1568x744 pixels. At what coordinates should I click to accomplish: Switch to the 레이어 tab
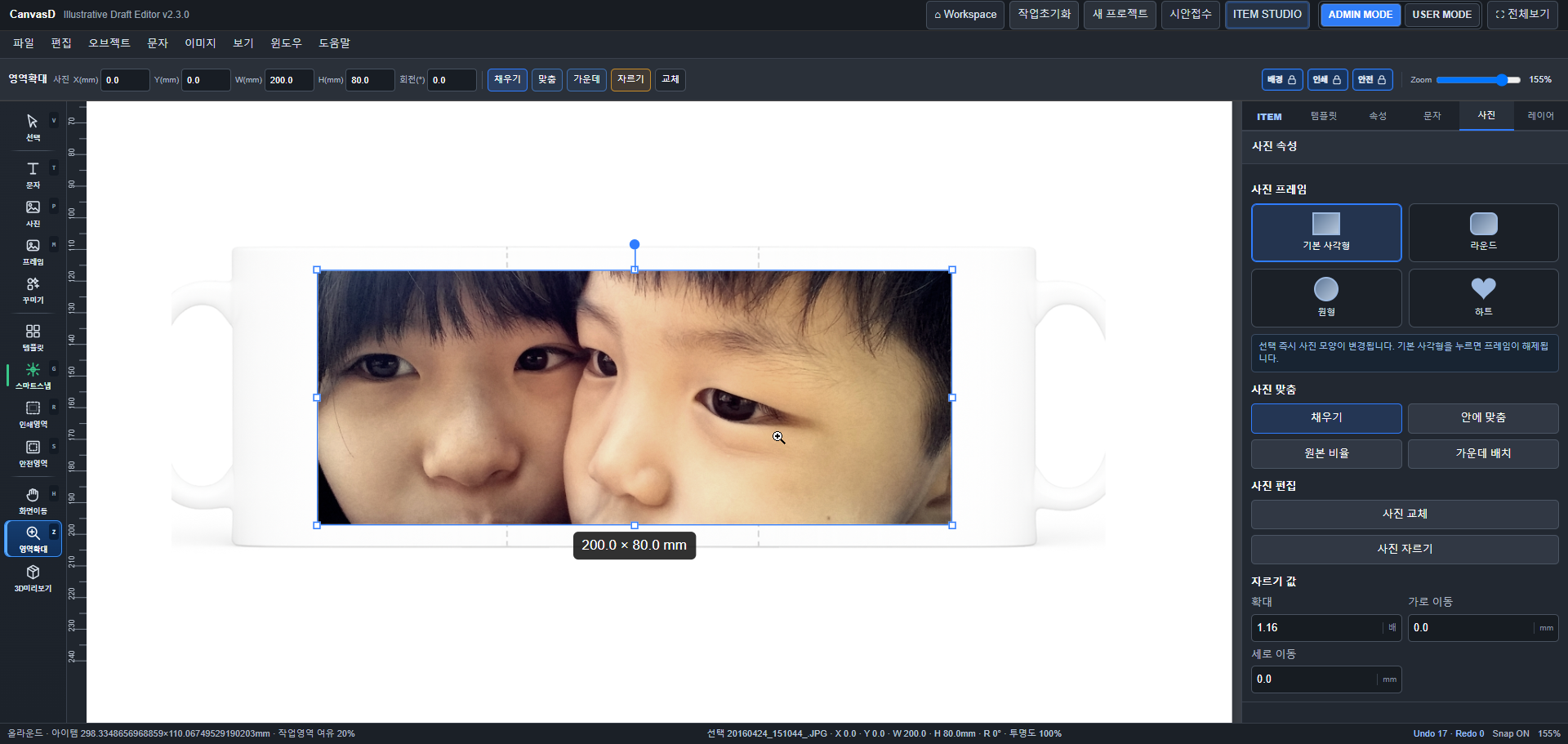pyautogui.click(x=1540, y=116)
